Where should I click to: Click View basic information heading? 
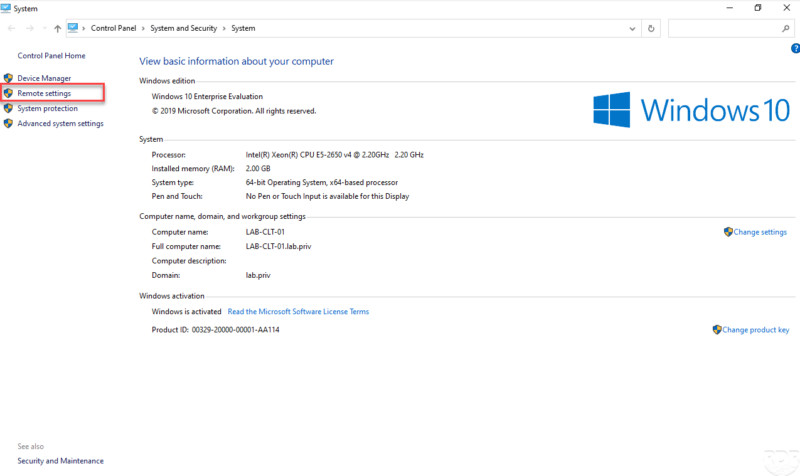[236, 61]
